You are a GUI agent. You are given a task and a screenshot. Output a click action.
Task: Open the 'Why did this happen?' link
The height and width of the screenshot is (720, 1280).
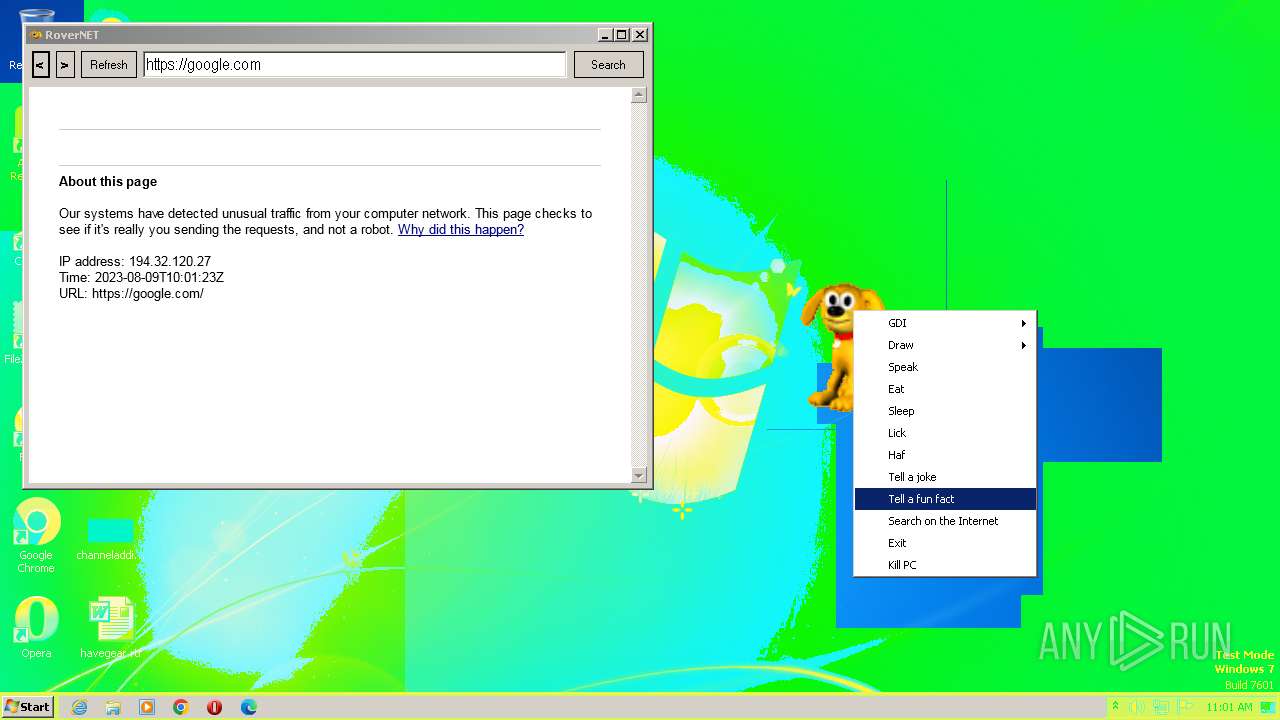(461, 230)
